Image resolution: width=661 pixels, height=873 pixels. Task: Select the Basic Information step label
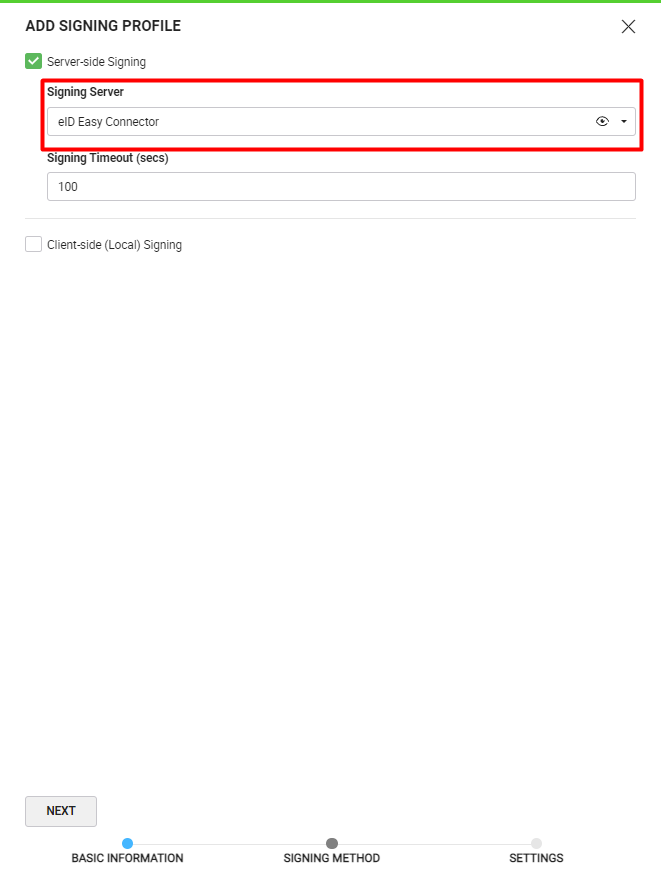click(127, 858)
